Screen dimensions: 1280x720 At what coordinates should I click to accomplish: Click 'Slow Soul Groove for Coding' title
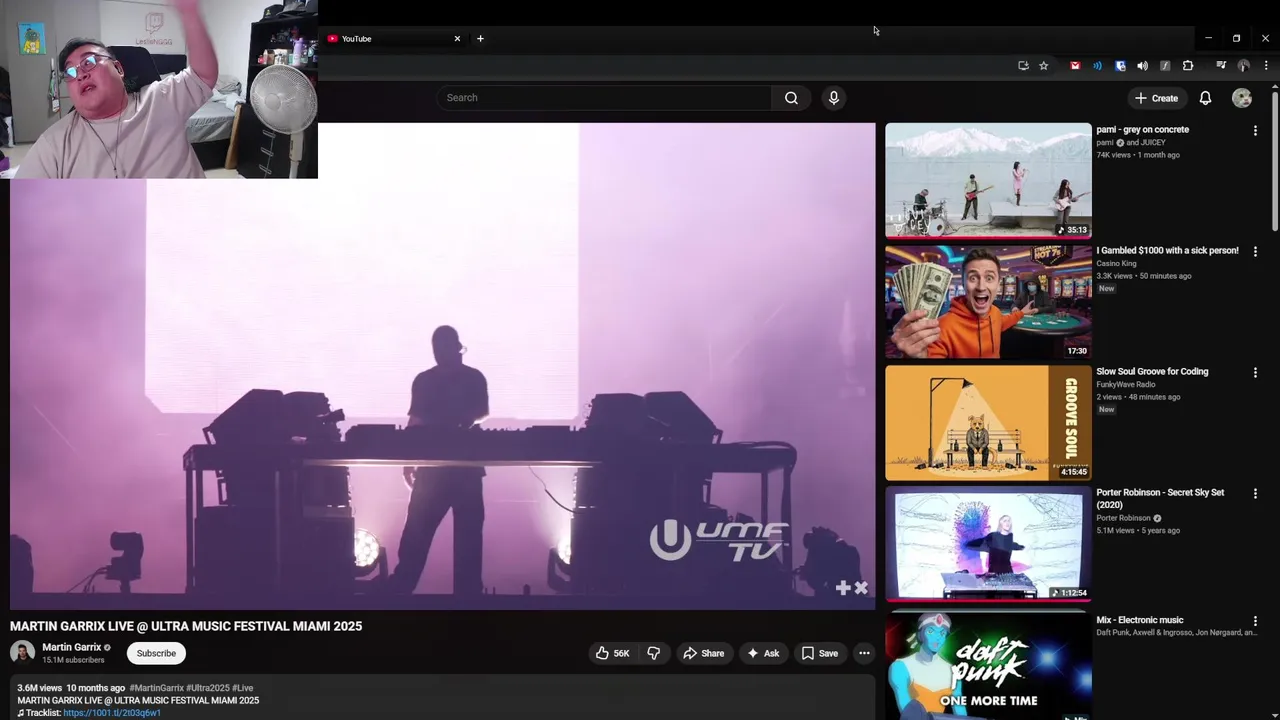click(1152, 372)
